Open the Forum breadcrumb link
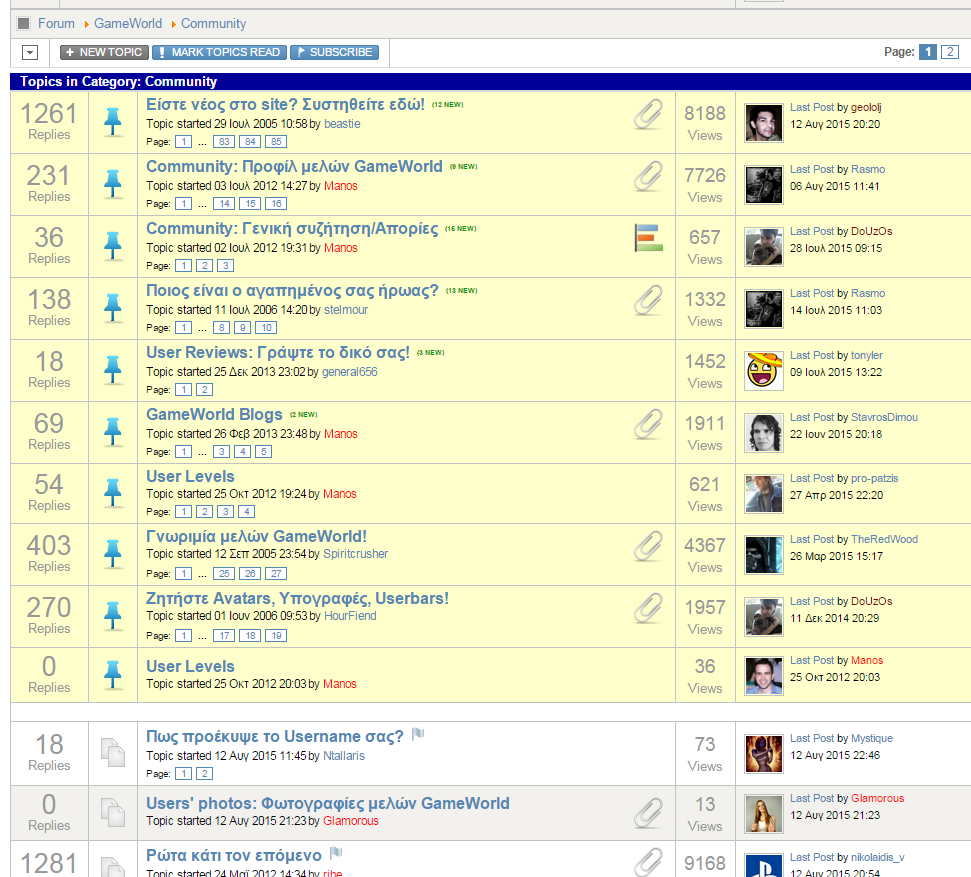 pos(56,23)
